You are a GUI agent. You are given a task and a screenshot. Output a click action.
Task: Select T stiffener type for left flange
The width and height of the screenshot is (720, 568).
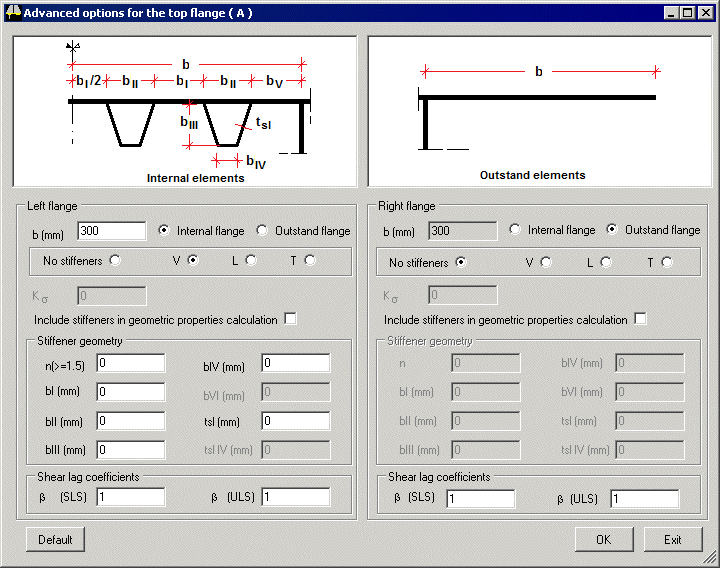[x=310, y=261]
